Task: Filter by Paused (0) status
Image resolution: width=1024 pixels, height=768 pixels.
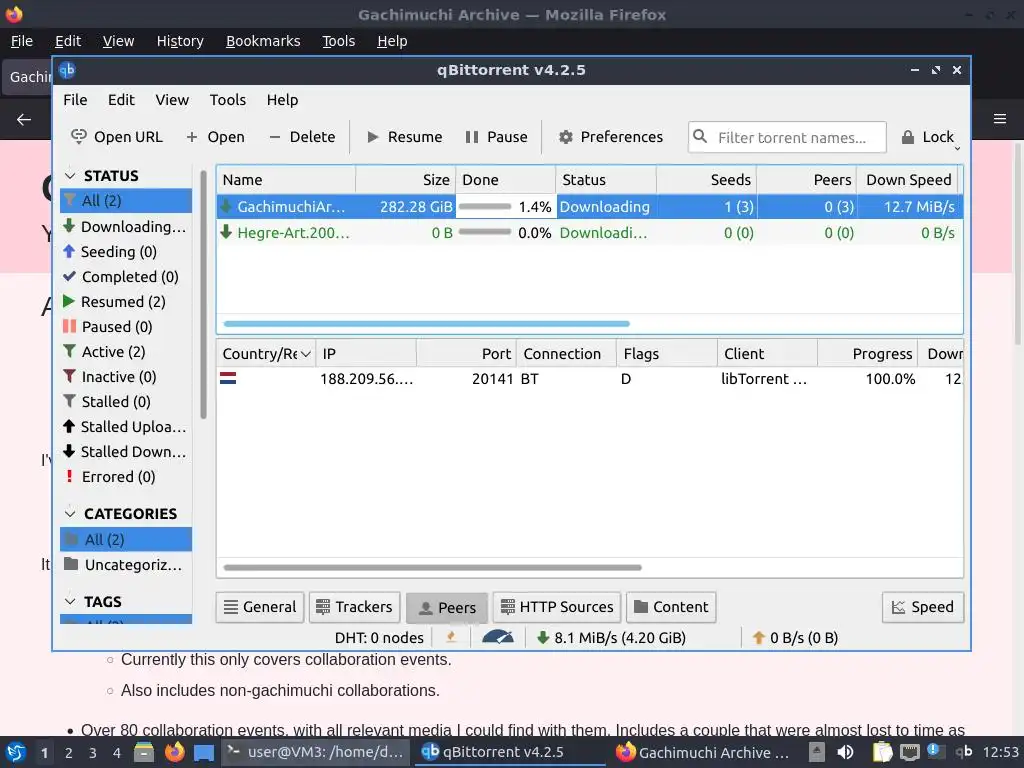Action: tap(125, 327)
